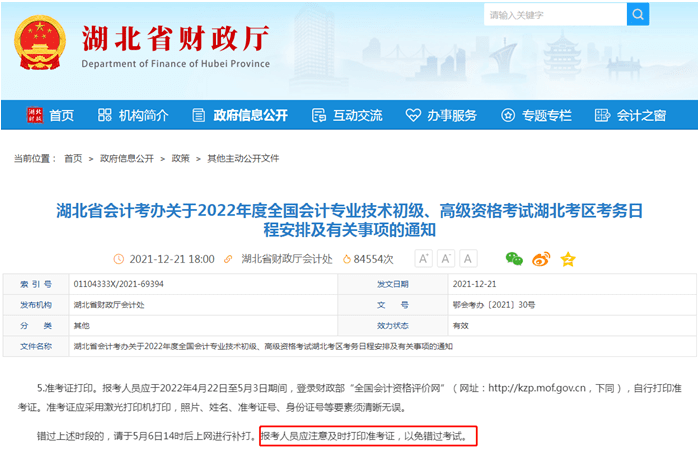Go to 政府信息公开 in the breadcrumb
698x456 pixels.
[126, 159]
